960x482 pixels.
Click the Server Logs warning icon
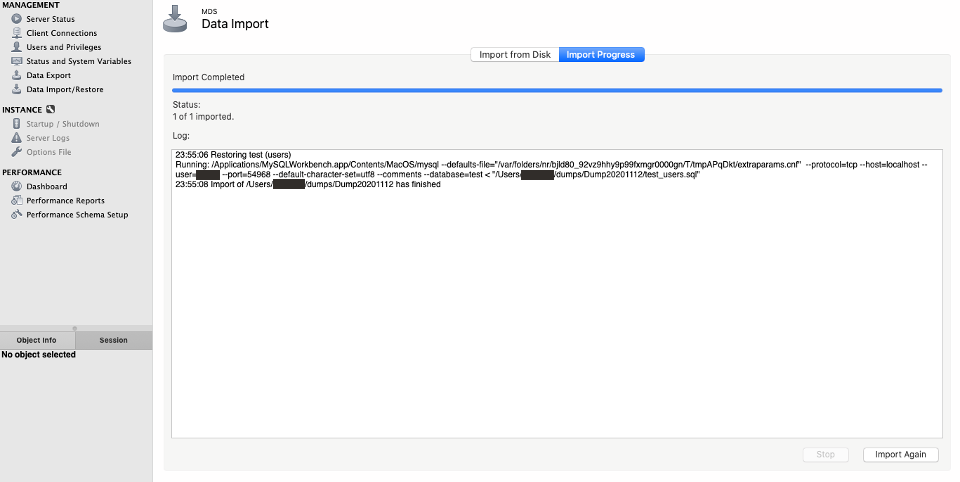(16, 138)
